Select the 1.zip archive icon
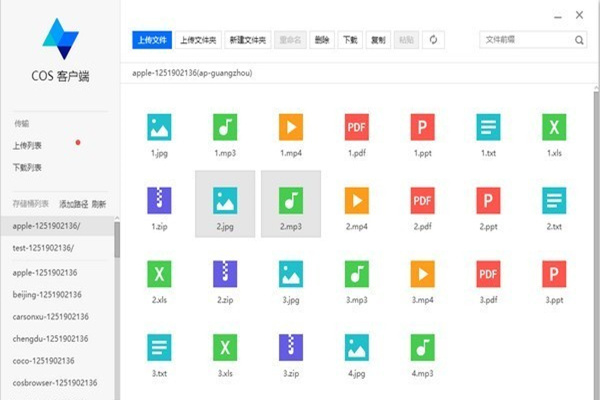The height and width of the screenshot is (400, 600). [x=159, y=201]
